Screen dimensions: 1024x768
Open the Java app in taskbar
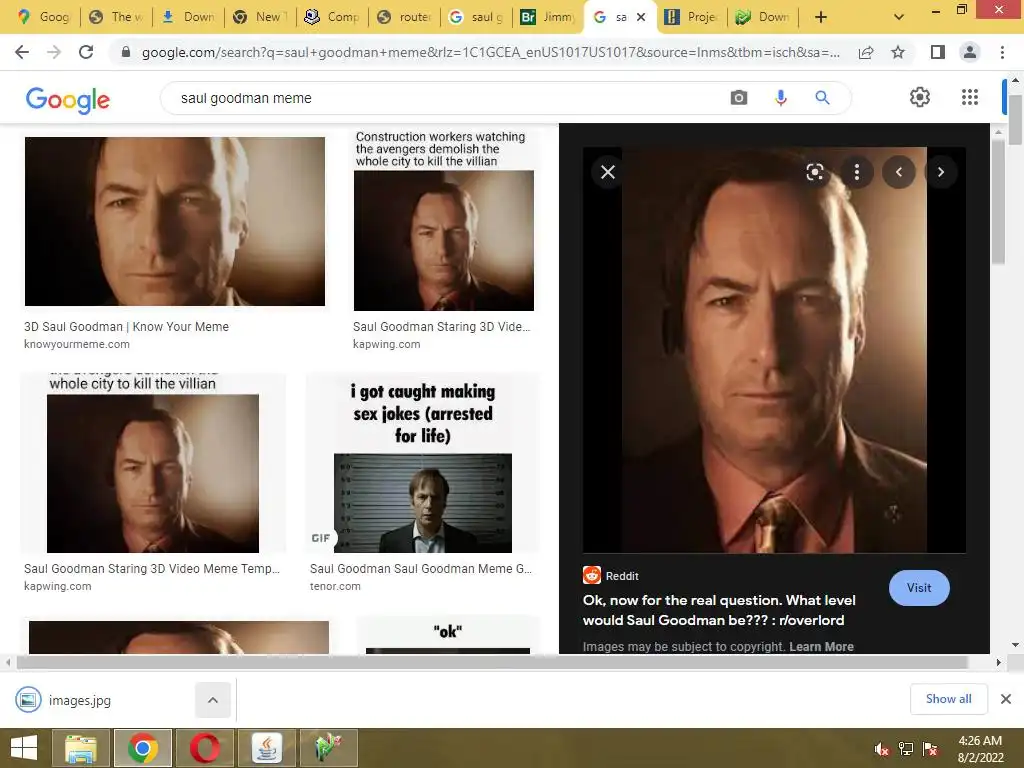click(x=266, y=748)
